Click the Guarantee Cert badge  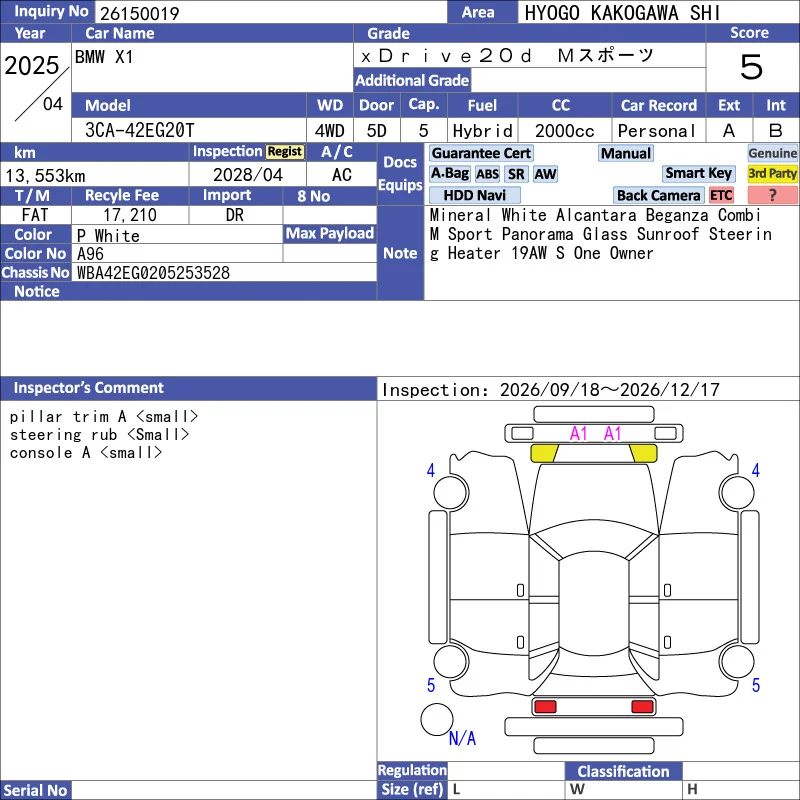[x=481, y=153]
